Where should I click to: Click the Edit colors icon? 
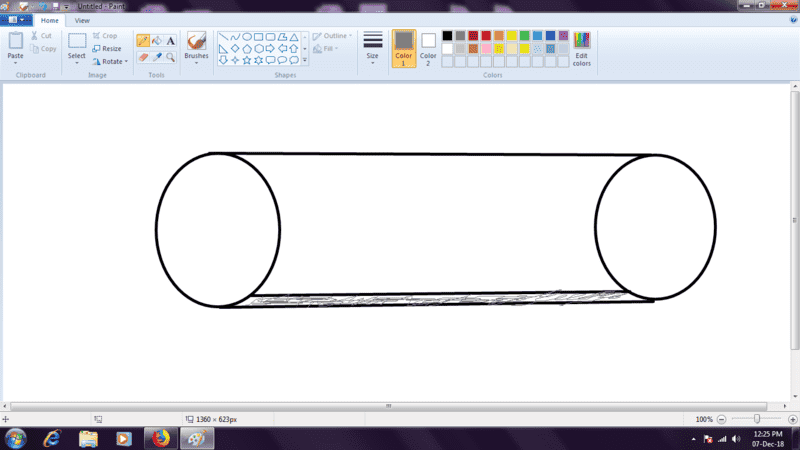point(581,41)
